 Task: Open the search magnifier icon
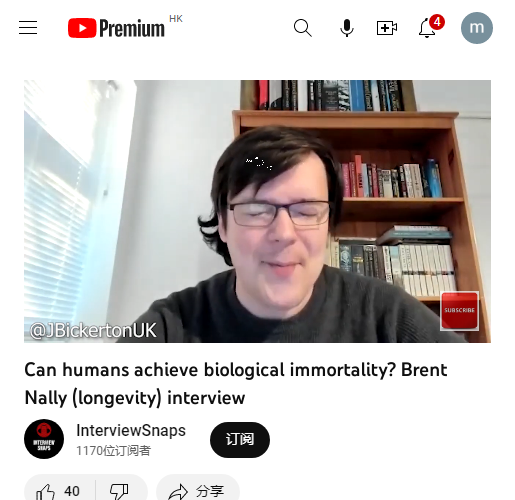pos(303,28)
